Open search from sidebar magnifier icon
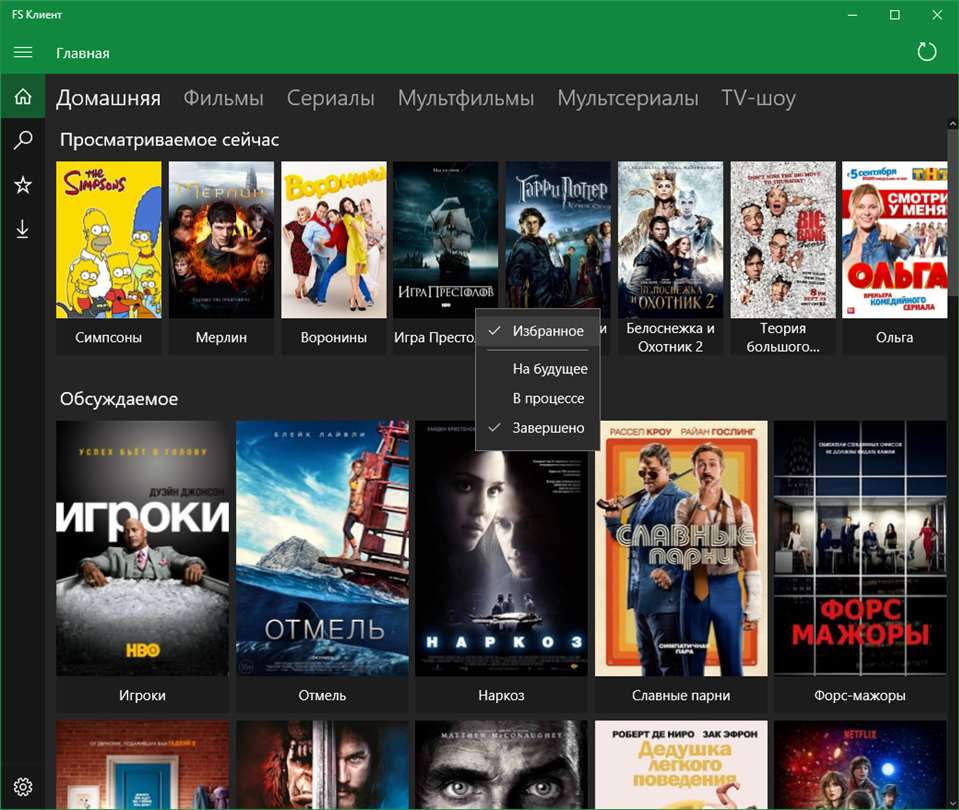 tap(23, 140)
